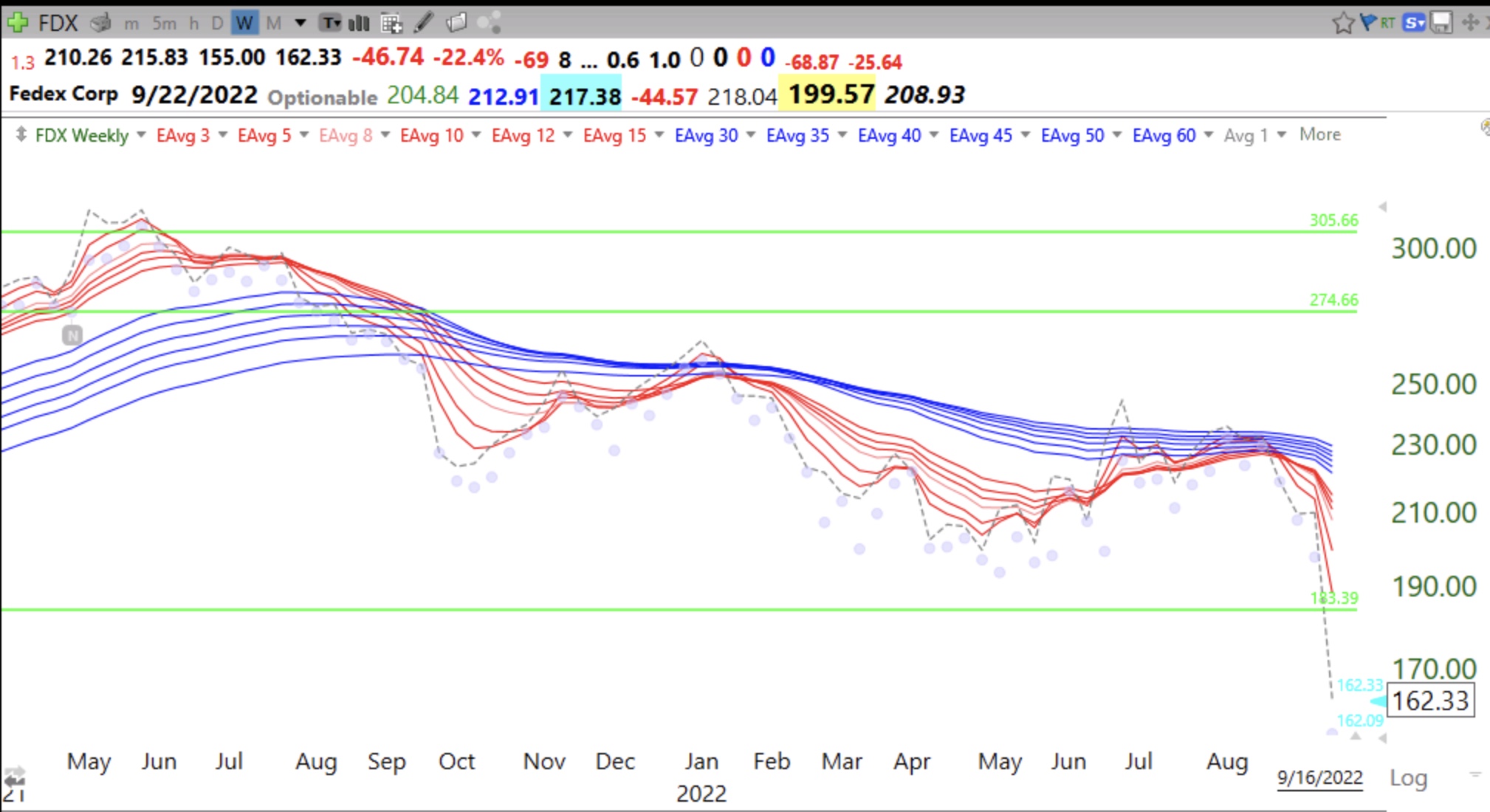Click the RT real-time indicator
Image resolution: width=1490 pixels, height=812 pixels.
coord(1387,23)
